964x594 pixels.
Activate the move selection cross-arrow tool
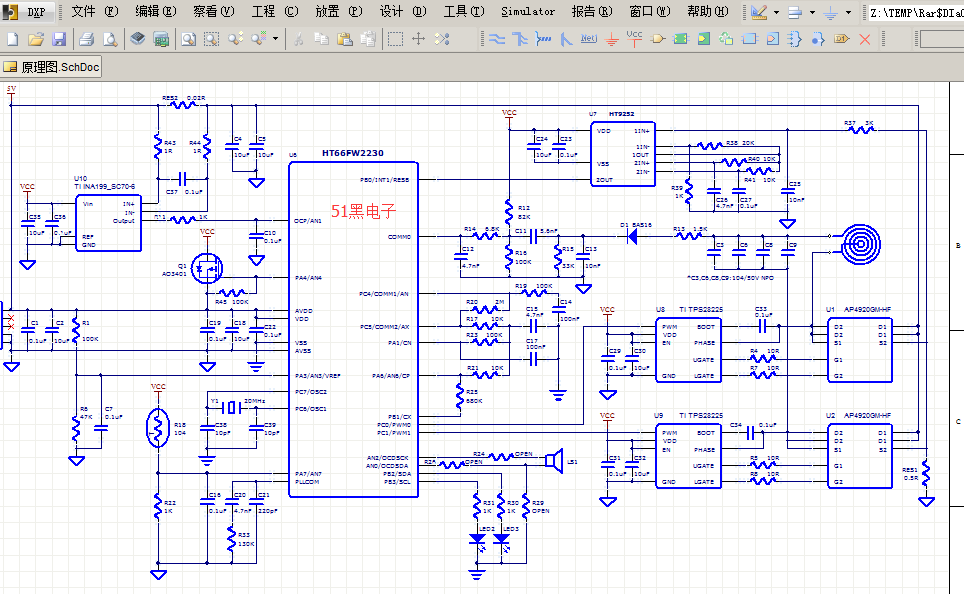pos(419,39)
